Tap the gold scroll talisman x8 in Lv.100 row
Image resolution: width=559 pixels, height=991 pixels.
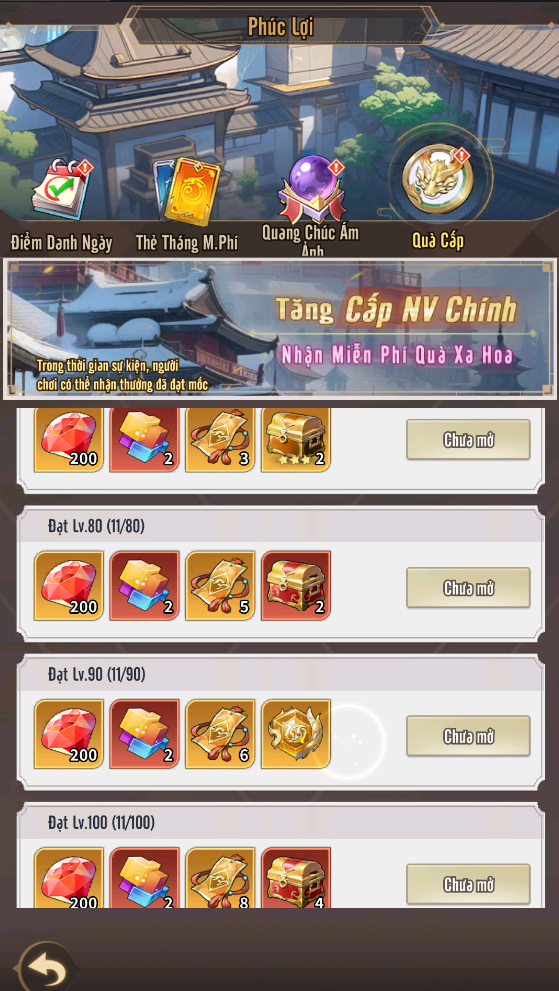coord(220,878)
